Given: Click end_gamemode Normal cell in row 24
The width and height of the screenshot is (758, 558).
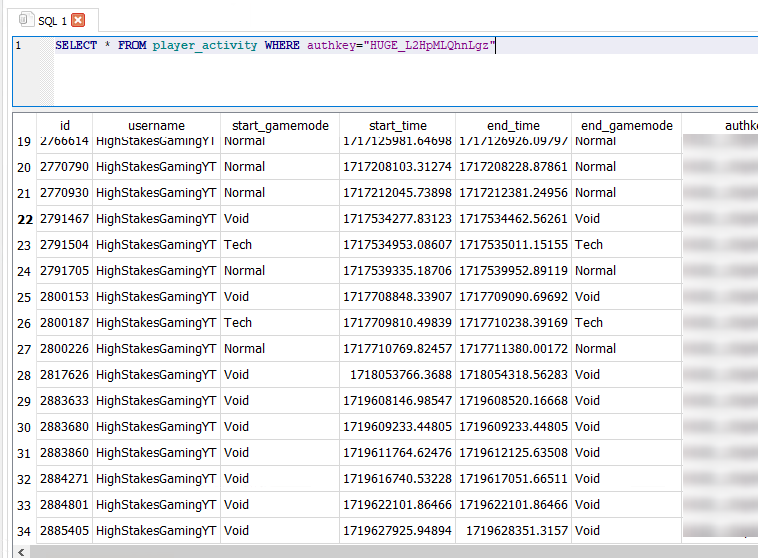Looking at the screenshot, I should (627, 271).
